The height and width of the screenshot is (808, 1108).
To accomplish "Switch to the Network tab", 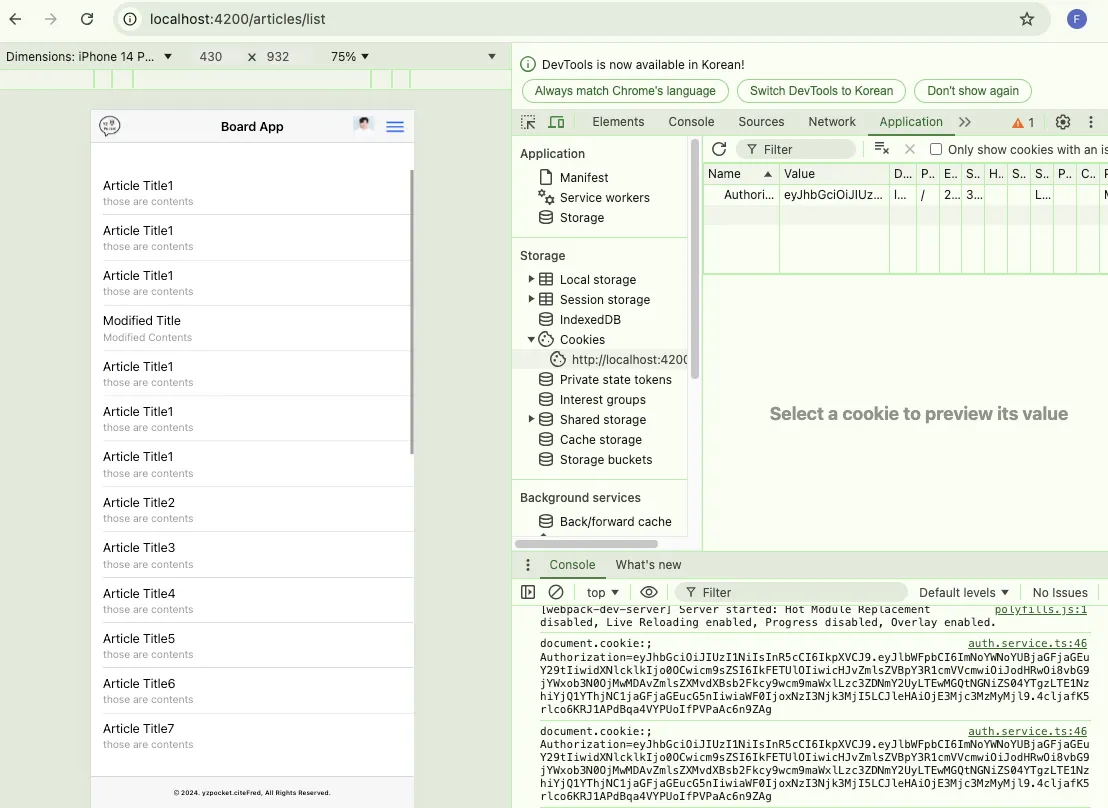I will [x=832, y=122].
